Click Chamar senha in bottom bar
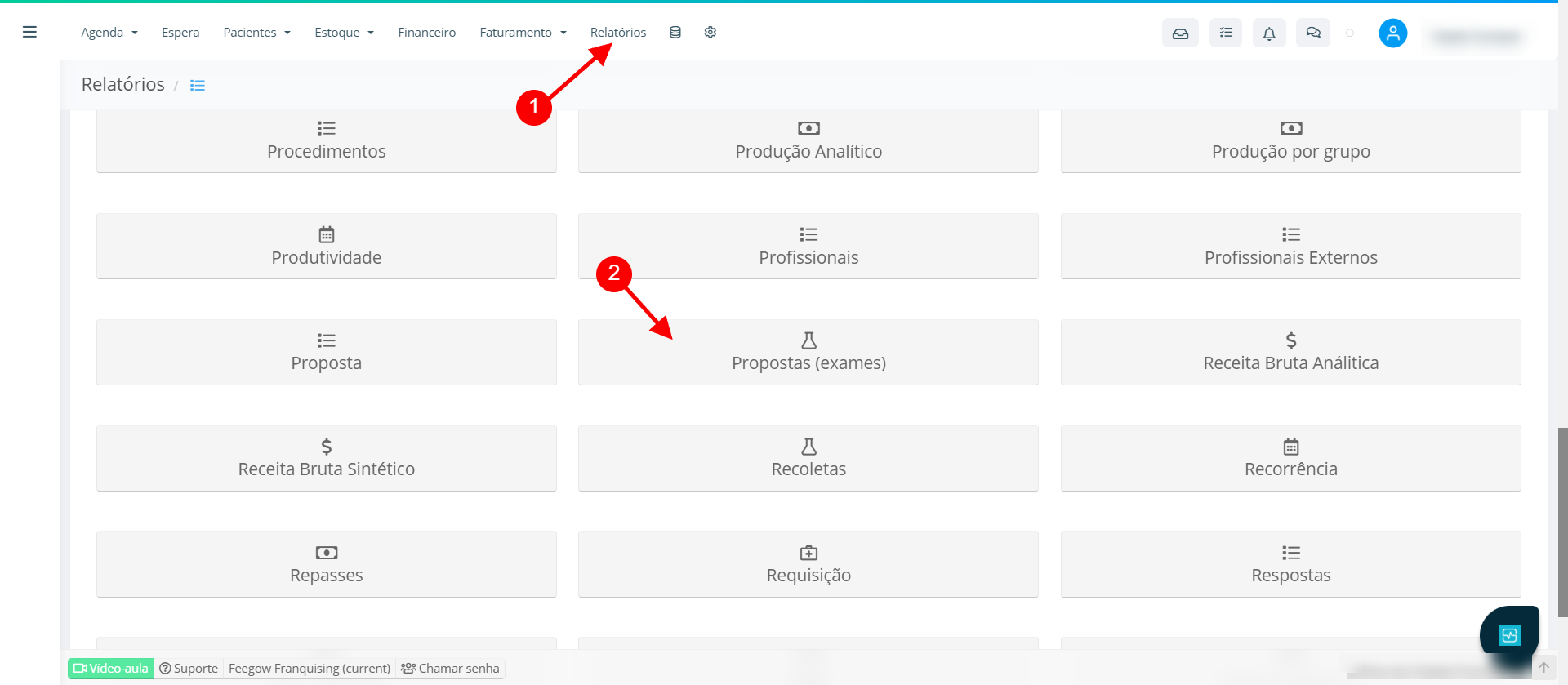1568x685 pixels. coord(450,668)
